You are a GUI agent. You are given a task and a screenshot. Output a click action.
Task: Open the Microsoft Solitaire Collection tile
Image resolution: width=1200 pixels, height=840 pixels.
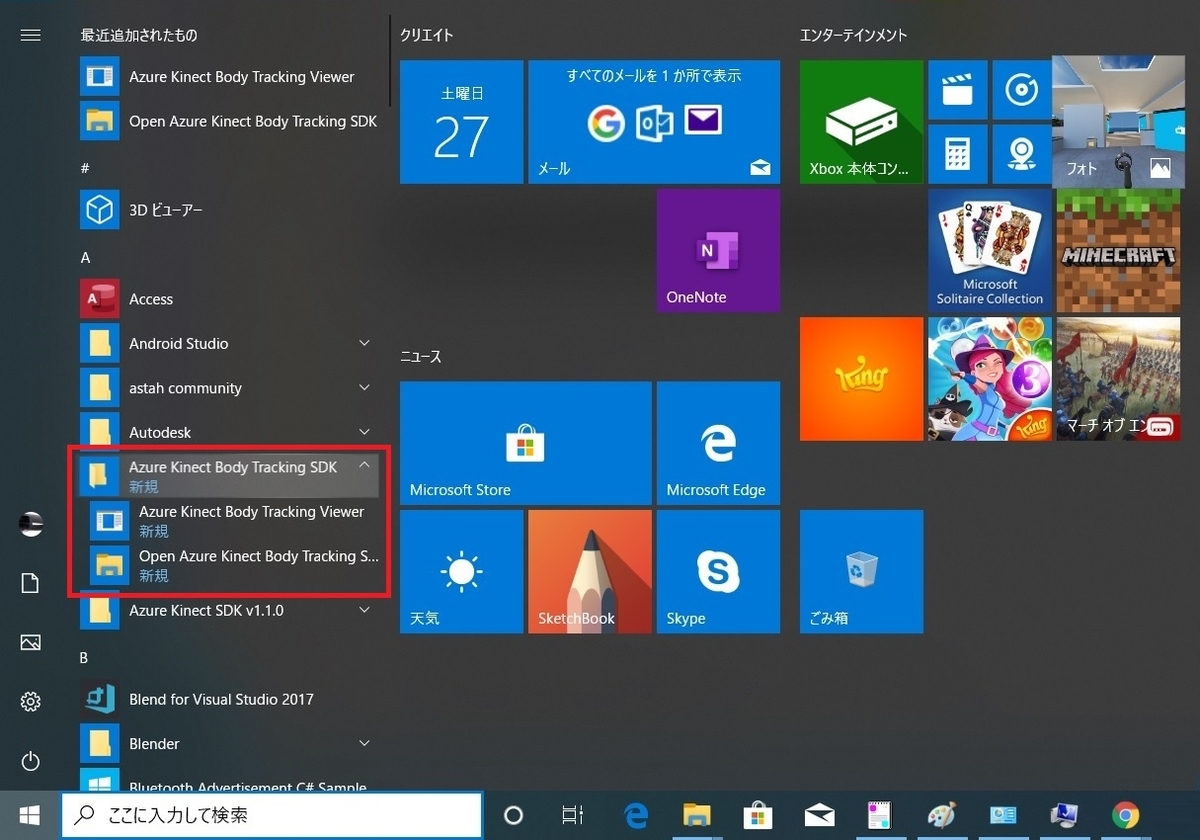(989, 250)
